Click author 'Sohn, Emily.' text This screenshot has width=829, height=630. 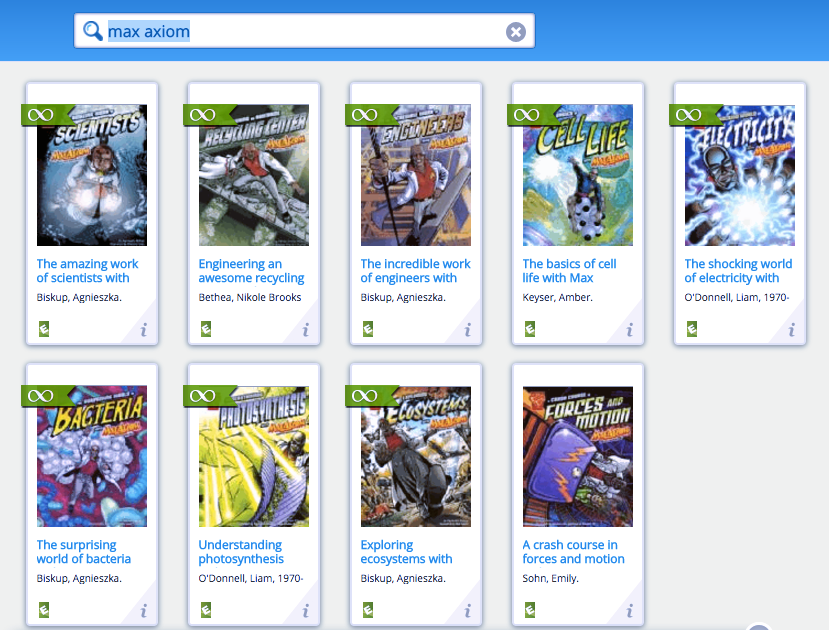coord(550,579)
